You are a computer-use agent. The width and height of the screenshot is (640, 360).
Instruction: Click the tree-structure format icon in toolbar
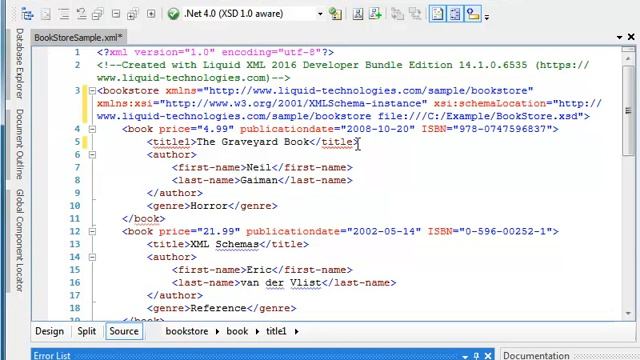(27, 14)
